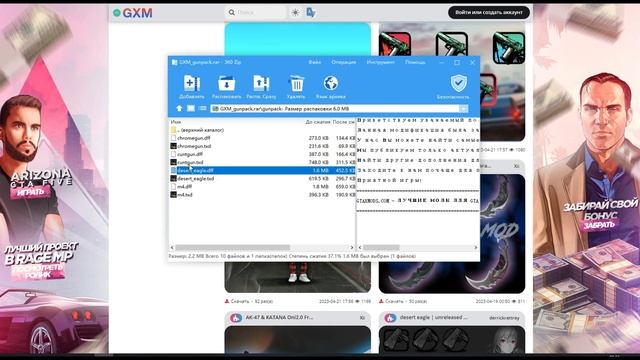Click the status bar summary text

(x=292, y=256)
